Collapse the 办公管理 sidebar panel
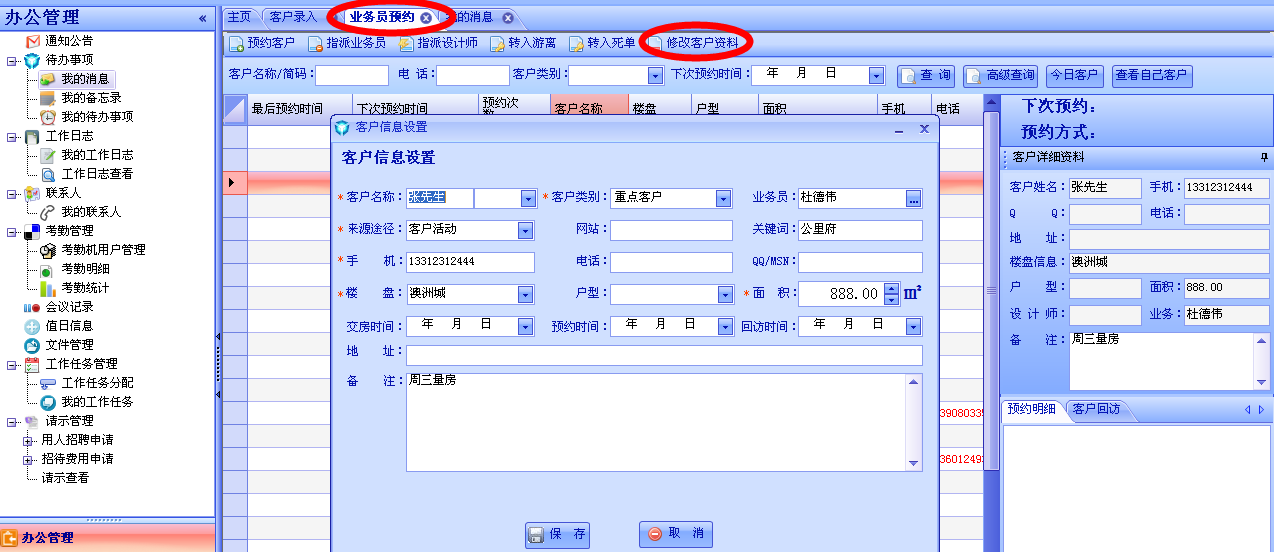 (x=203, y=18)
